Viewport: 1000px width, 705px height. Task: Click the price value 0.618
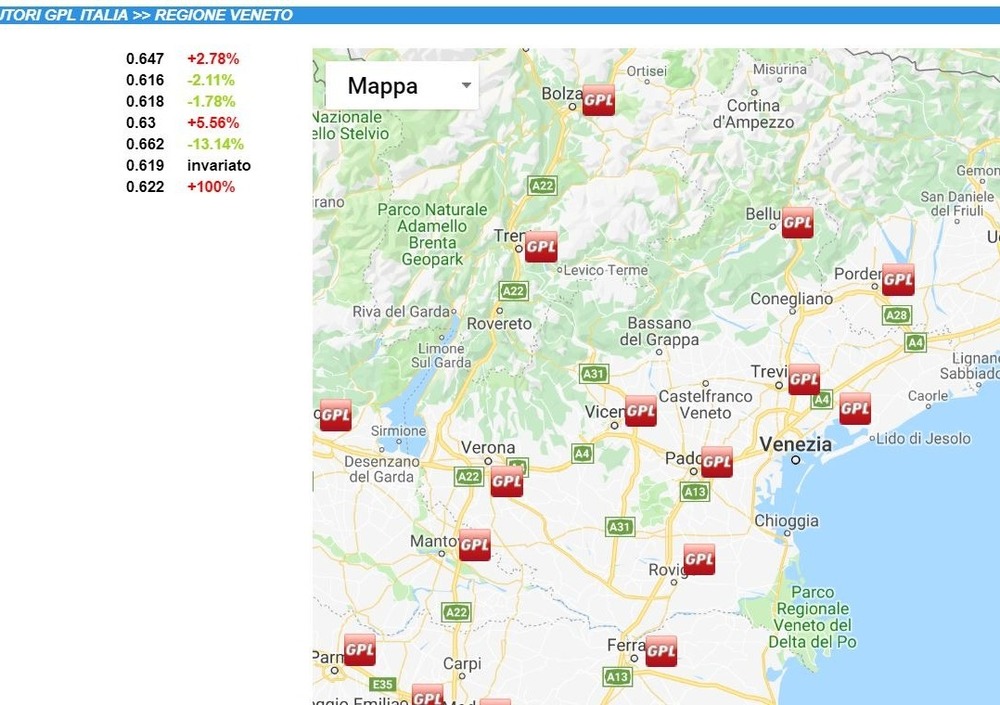[x=145, y=101]
